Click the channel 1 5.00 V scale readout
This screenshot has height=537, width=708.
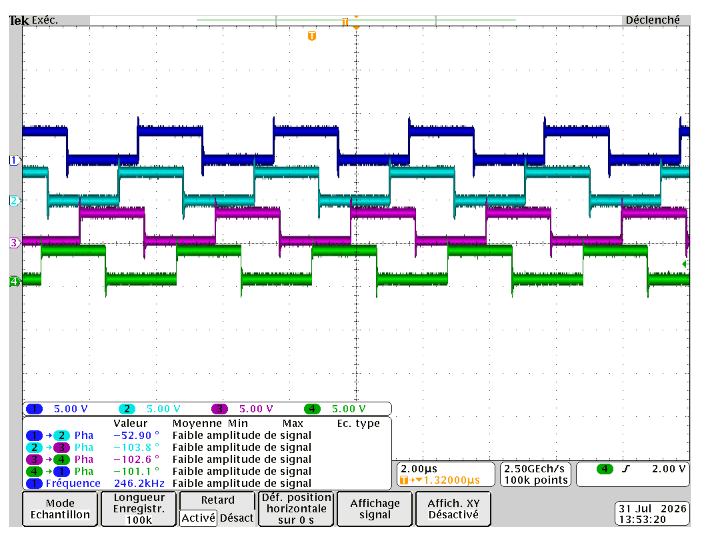(71, 409)
